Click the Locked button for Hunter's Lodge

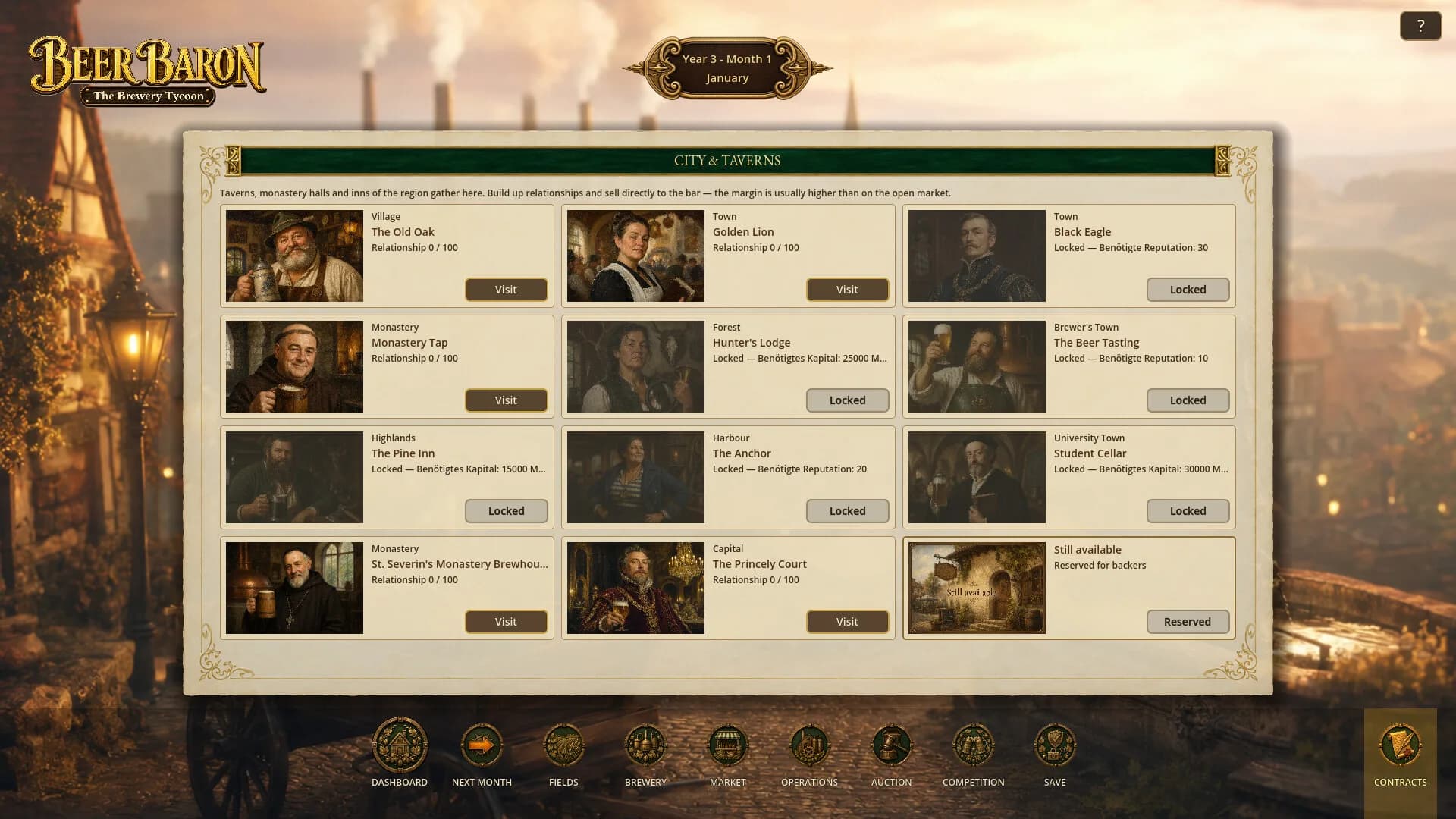[847, 400]
